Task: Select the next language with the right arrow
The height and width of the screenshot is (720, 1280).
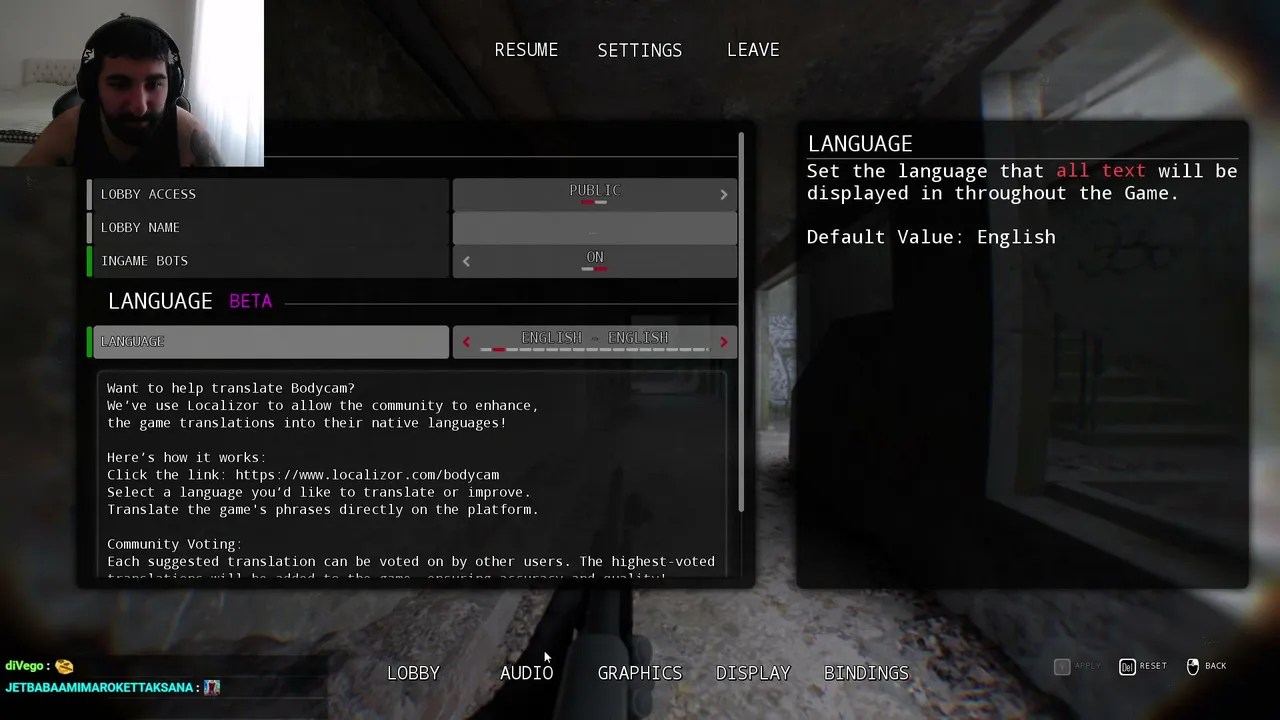Action: [724, 342]
